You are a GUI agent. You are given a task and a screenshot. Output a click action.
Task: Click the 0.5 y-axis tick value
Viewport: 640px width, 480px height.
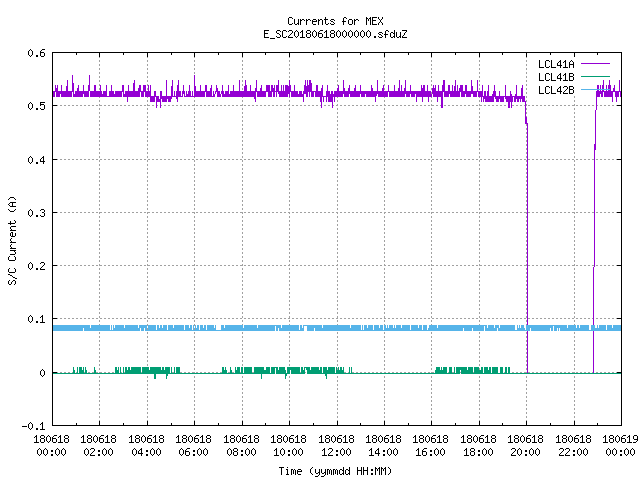[x=36, y=106]
